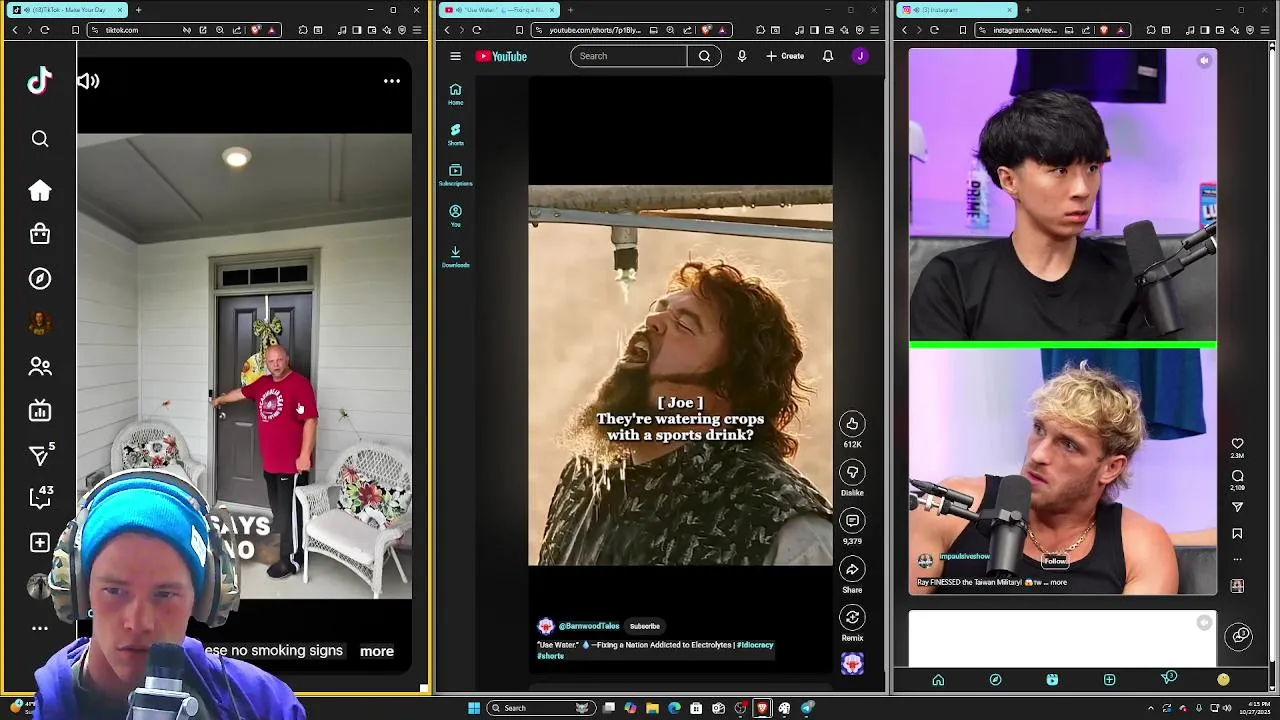Mute the TikTok video sound
Image resolution: width=1280 pixels, height=720 pixels.
pyautogui.click(x=88, y=81)
